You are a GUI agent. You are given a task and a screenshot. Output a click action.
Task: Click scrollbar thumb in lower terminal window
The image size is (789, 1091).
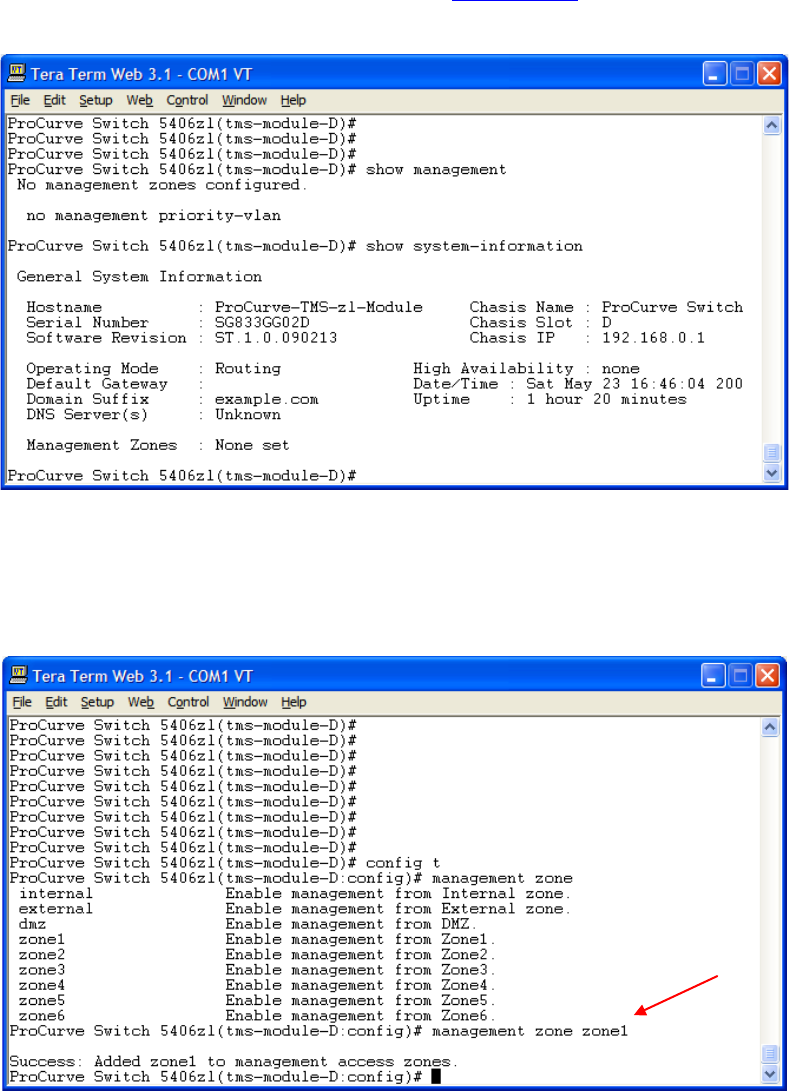coord(770,1053)
